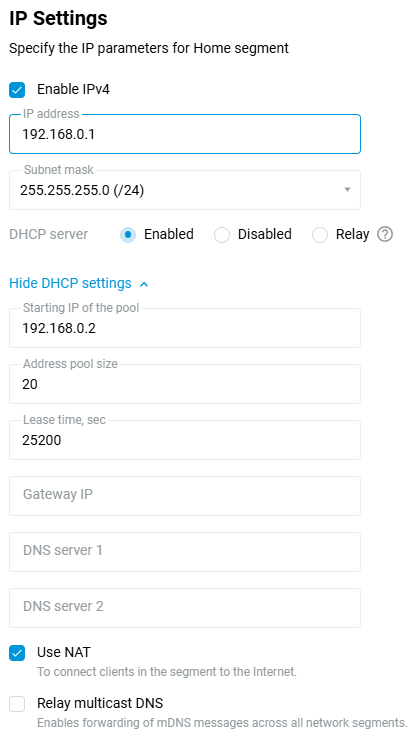The height and width of the screenshot is (741, 418).
Task: Focus the IP address field showing 192.168.0.1
Action: click(185, 134)
